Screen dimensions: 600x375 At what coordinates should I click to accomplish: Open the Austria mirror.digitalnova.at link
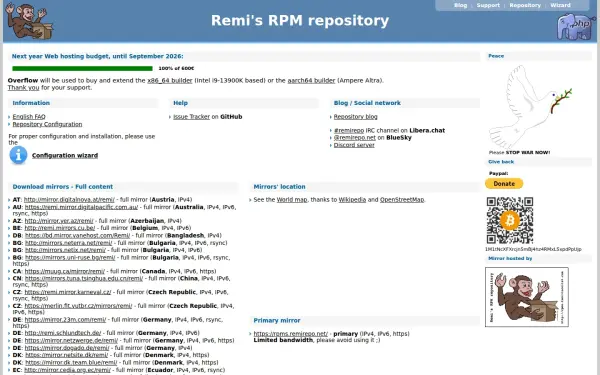(x=69, y=200)
